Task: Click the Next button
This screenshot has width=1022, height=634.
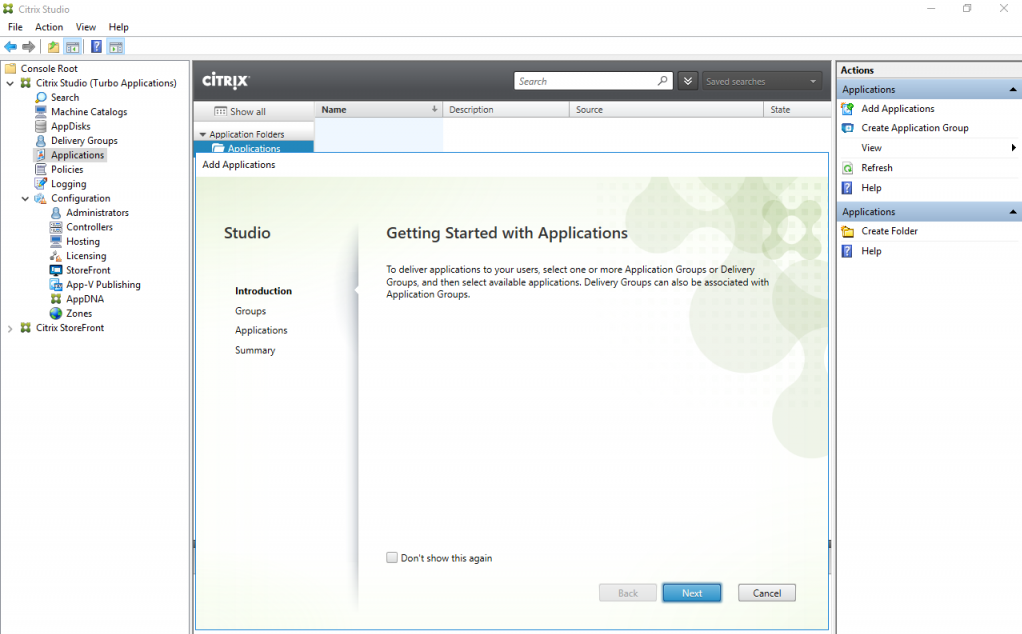Action: pos(691,592)
